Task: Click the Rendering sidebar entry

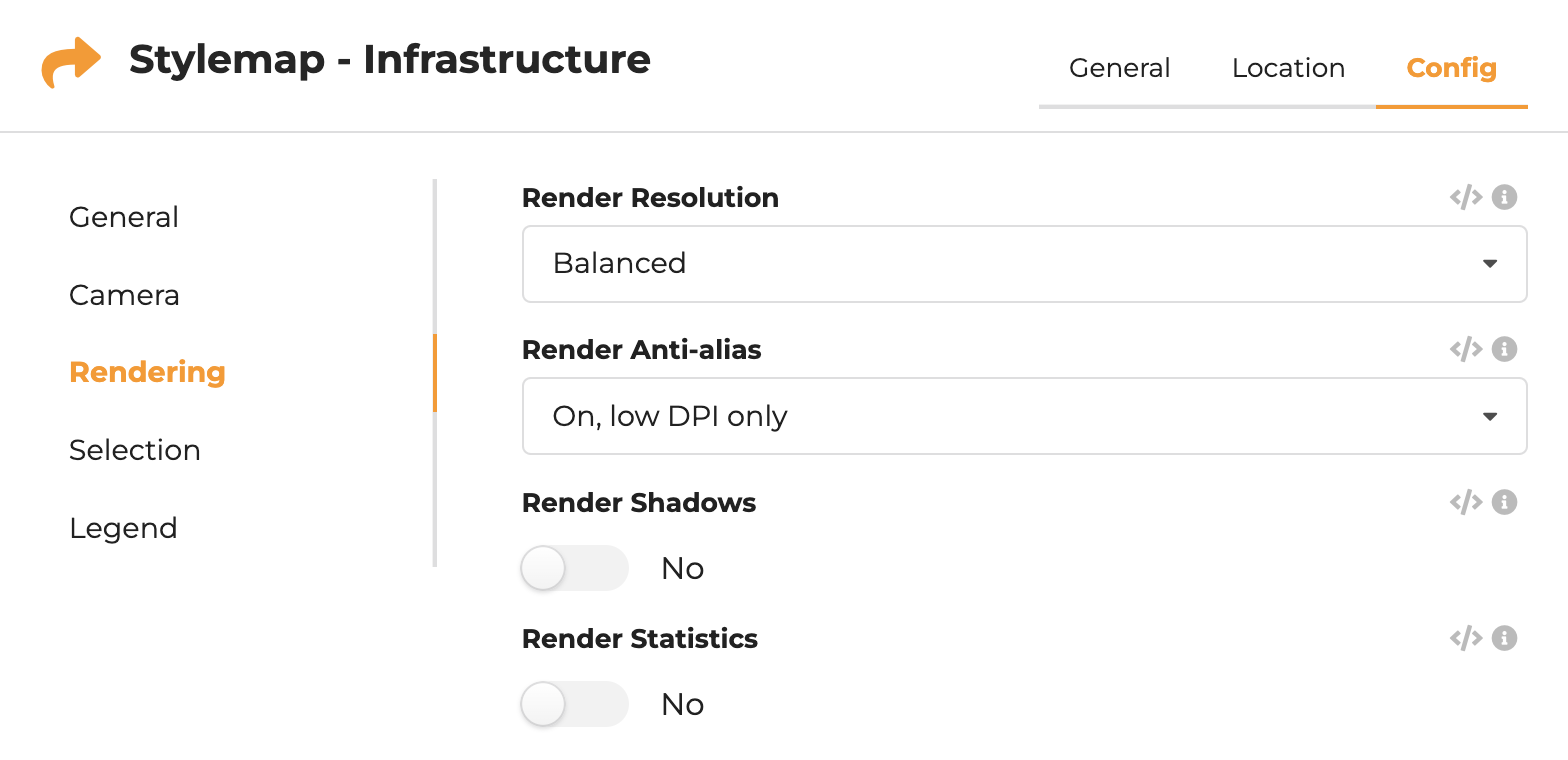Action: coord(146,371)
